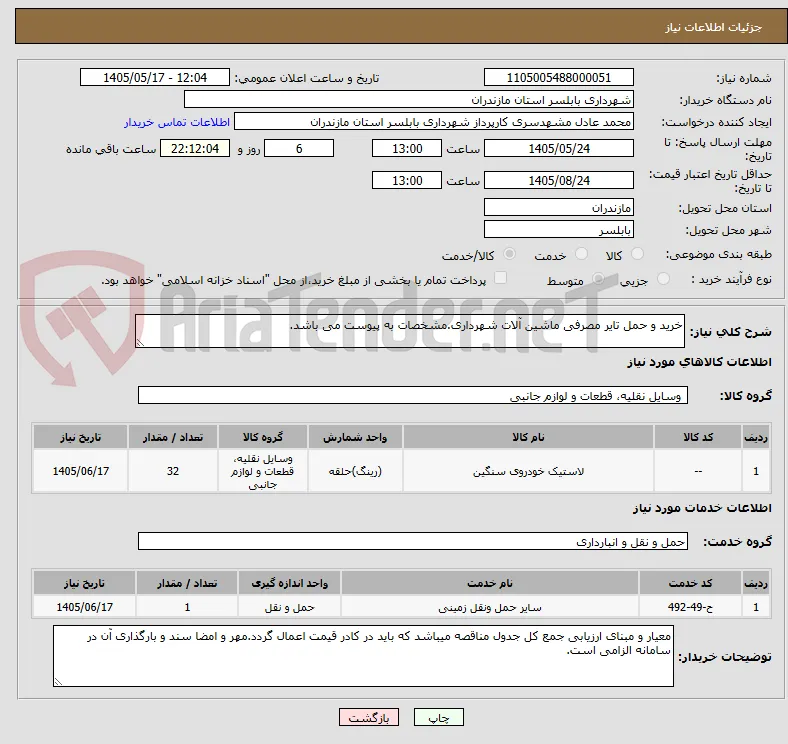Click the response deadline time 13:00 field

[x=407, y=148]
